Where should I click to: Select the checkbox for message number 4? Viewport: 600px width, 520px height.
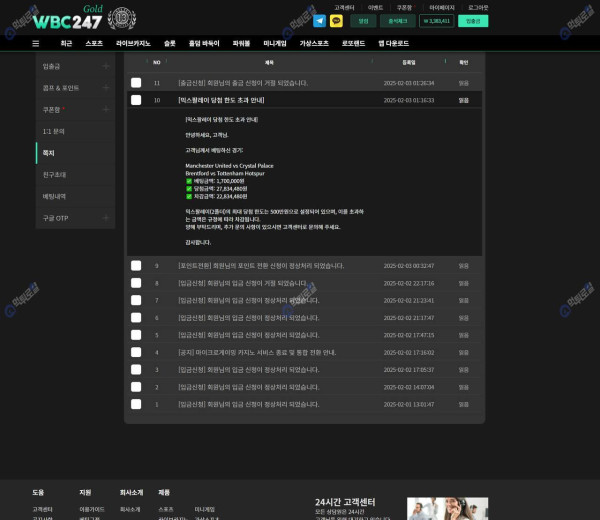tap(136, 352)
